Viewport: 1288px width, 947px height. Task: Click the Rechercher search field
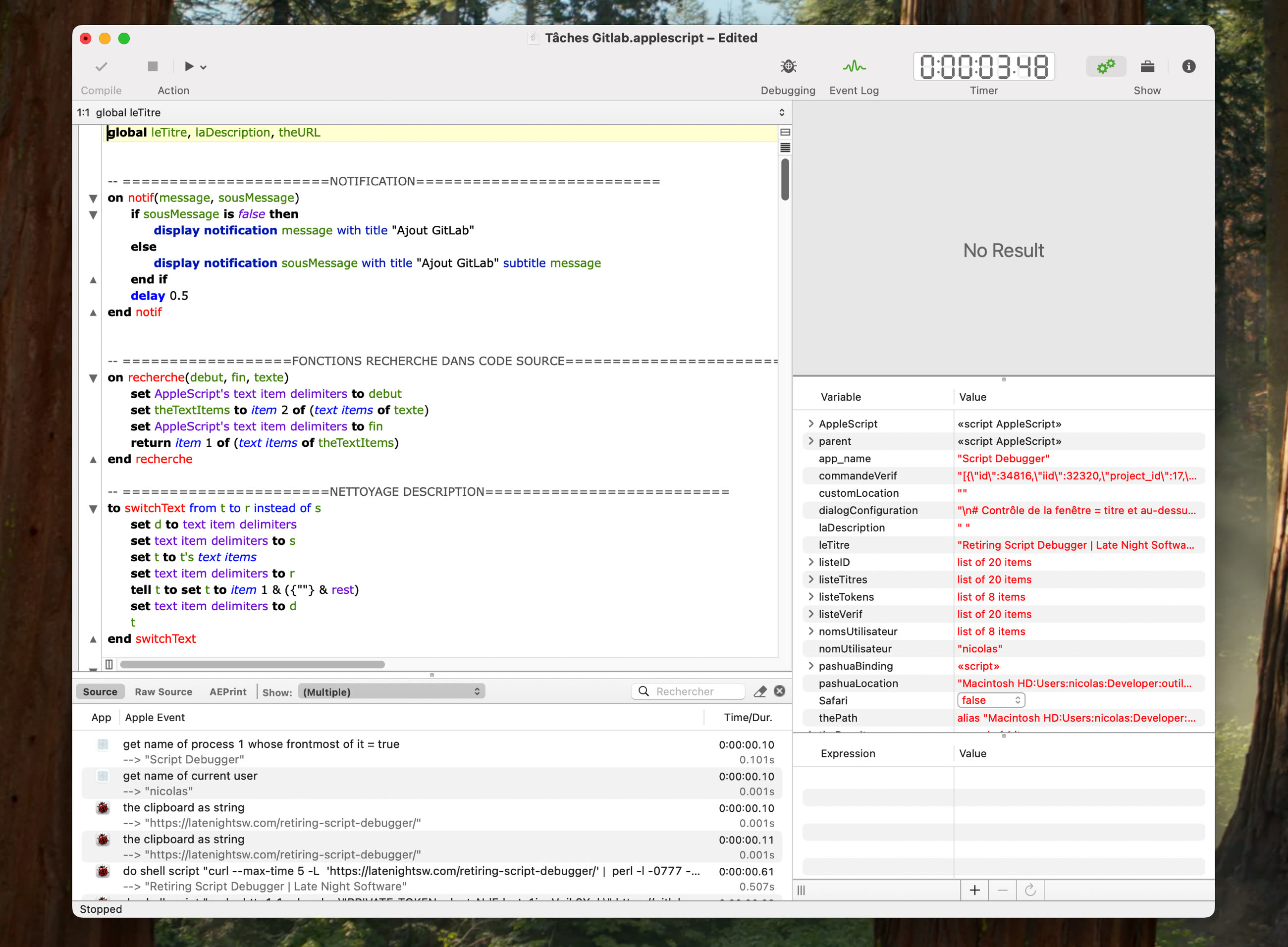pos(688,691)
